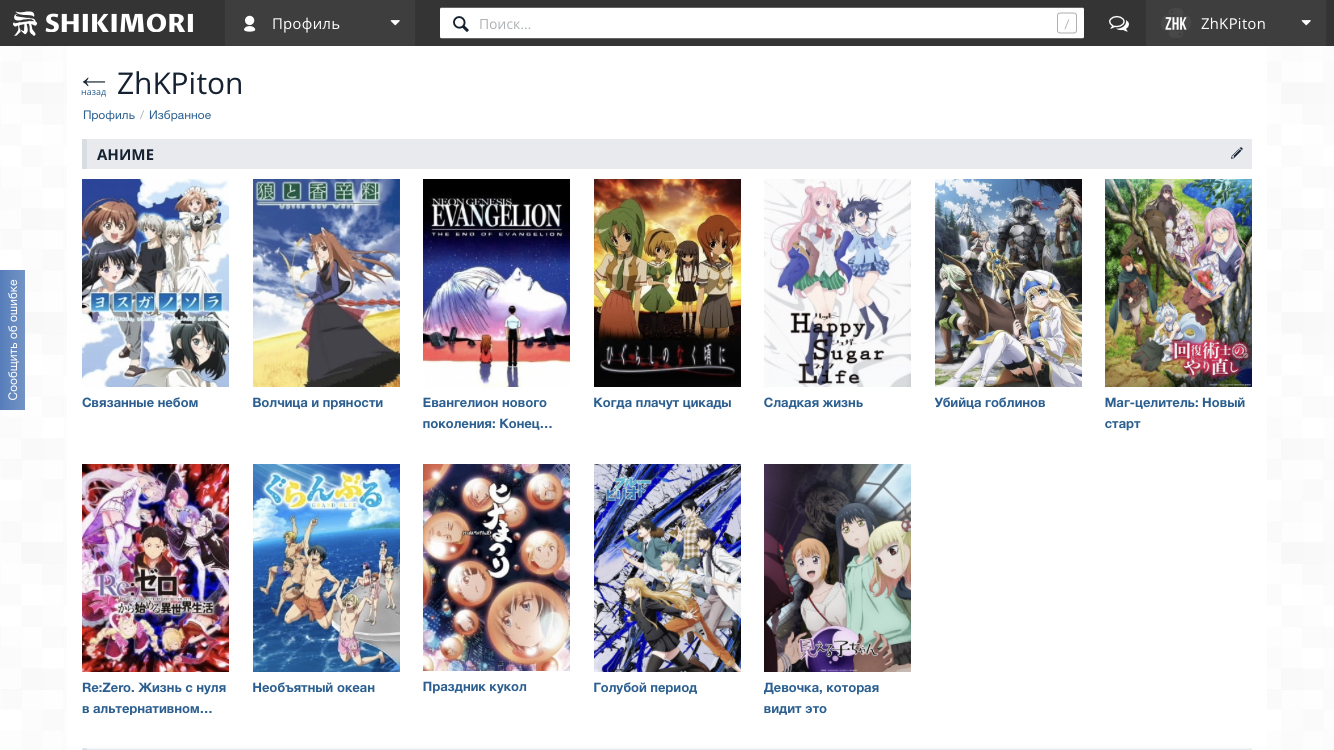The height and width of the screenshot is (750, 1334).
Task: Follow the 'Сладкая жизнь' title link
Action: coord(813,403)
